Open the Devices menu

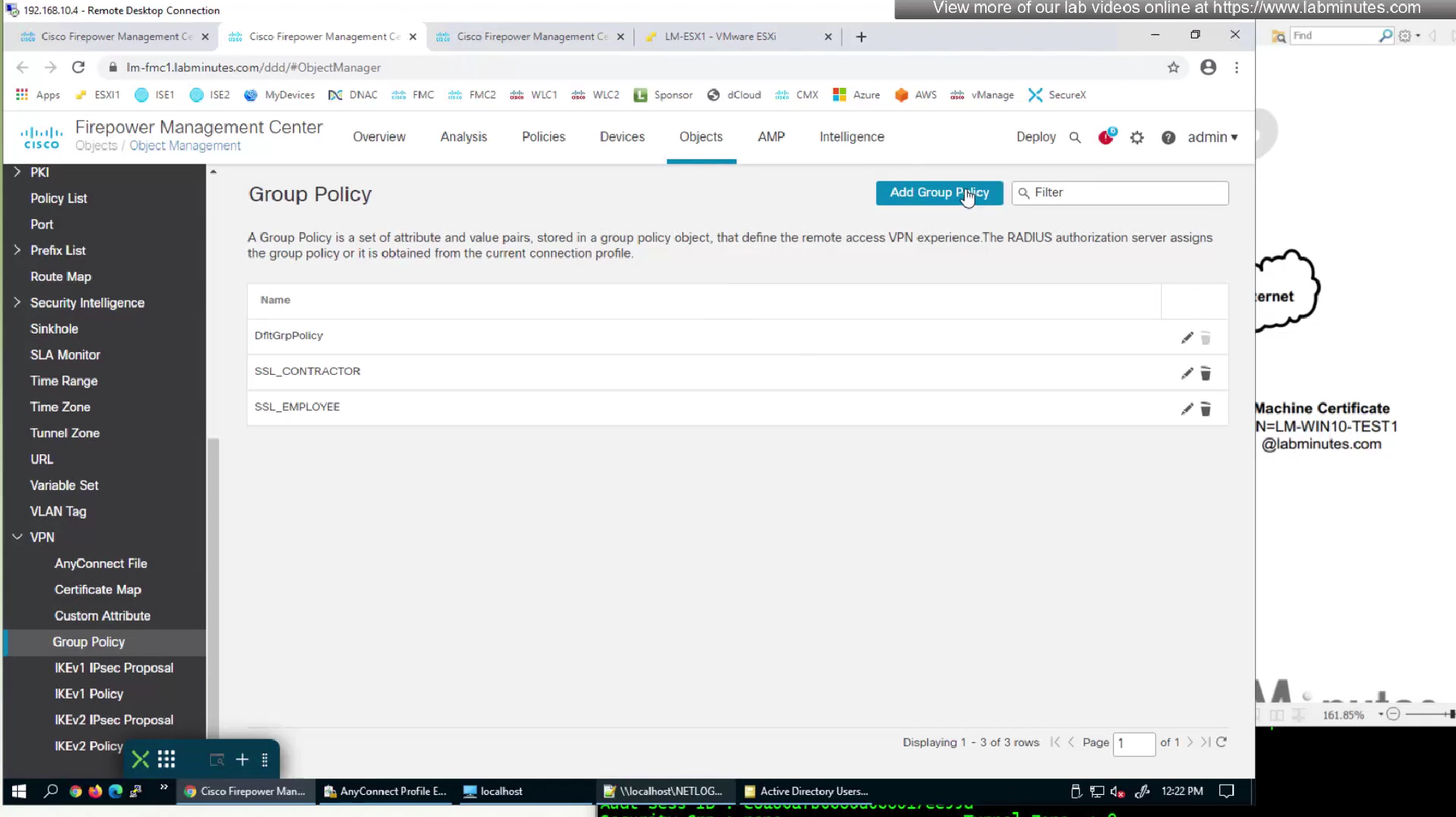tap(622, 137)
